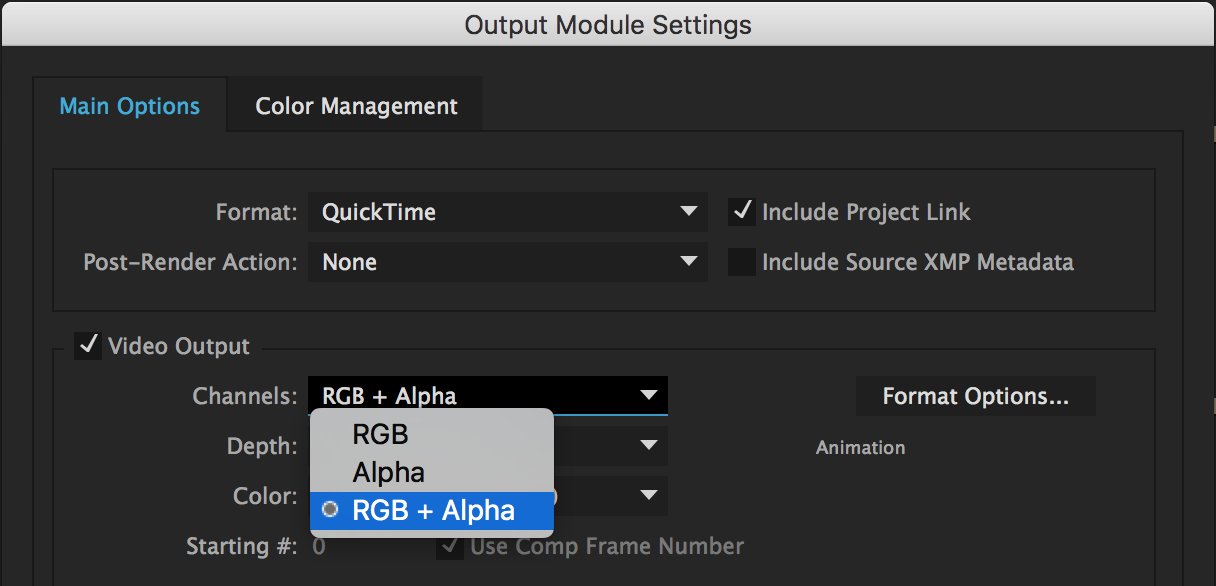Click the Channels field label
The height and width of the screenshot is (586, 1216).
click(x=245, y=396)
